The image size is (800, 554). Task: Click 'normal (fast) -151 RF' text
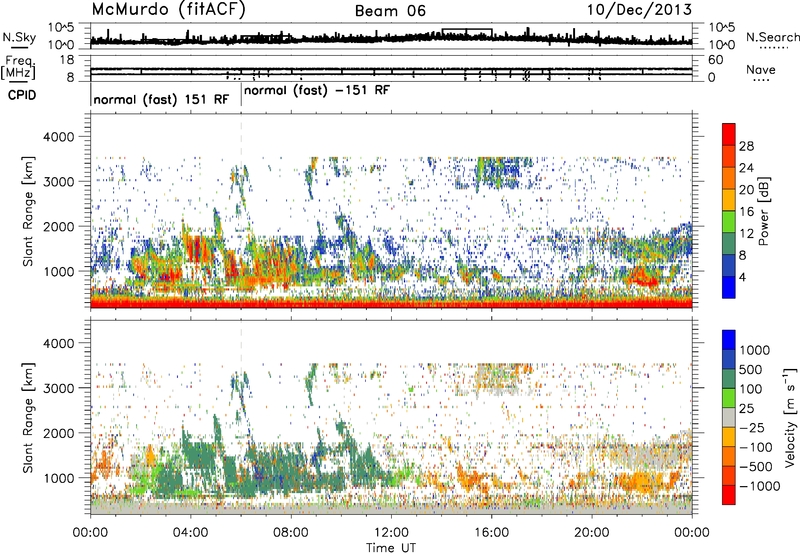pos(317,91)
